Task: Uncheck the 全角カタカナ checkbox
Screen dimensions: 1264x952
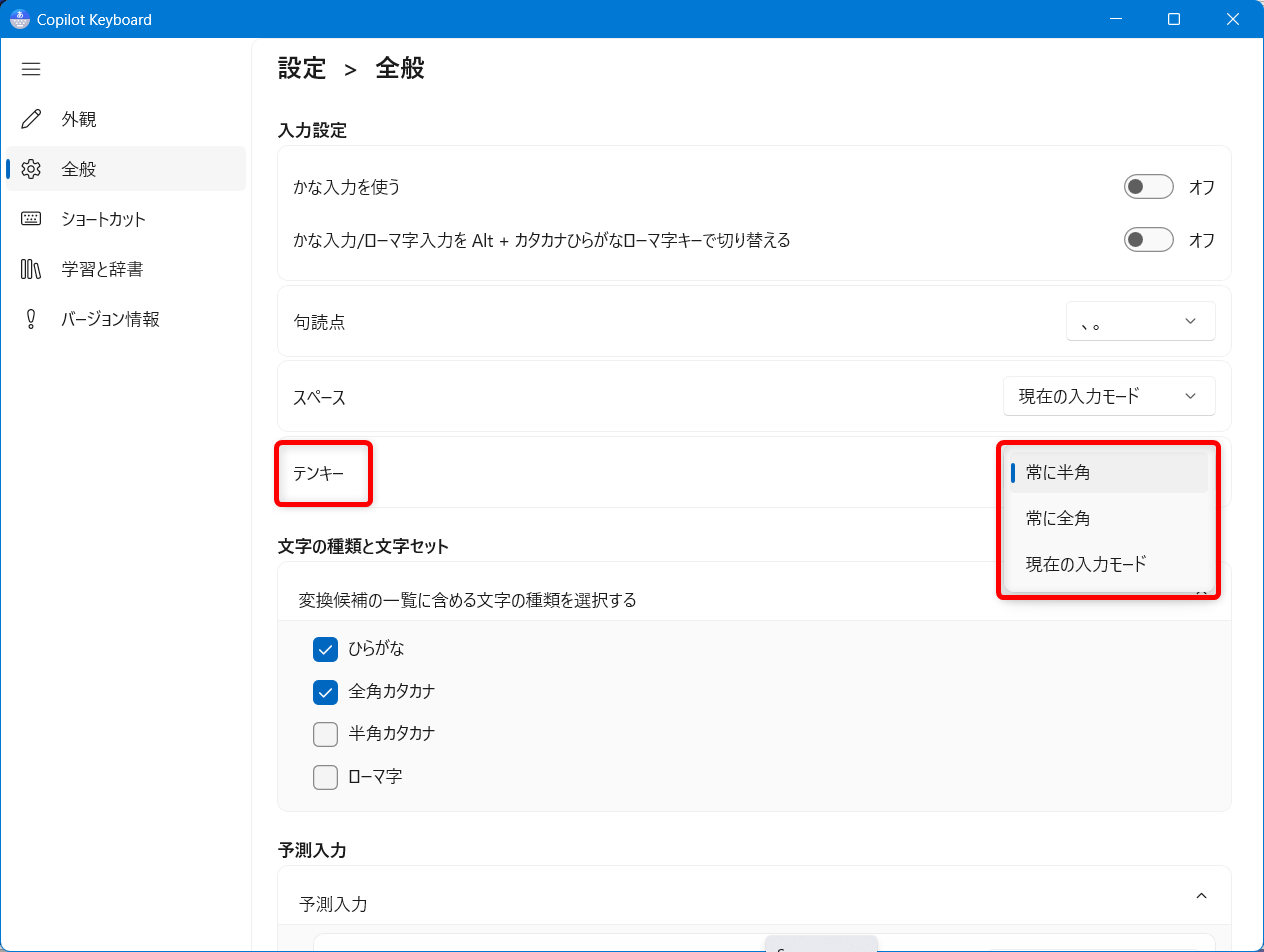Action: point(325,691)
